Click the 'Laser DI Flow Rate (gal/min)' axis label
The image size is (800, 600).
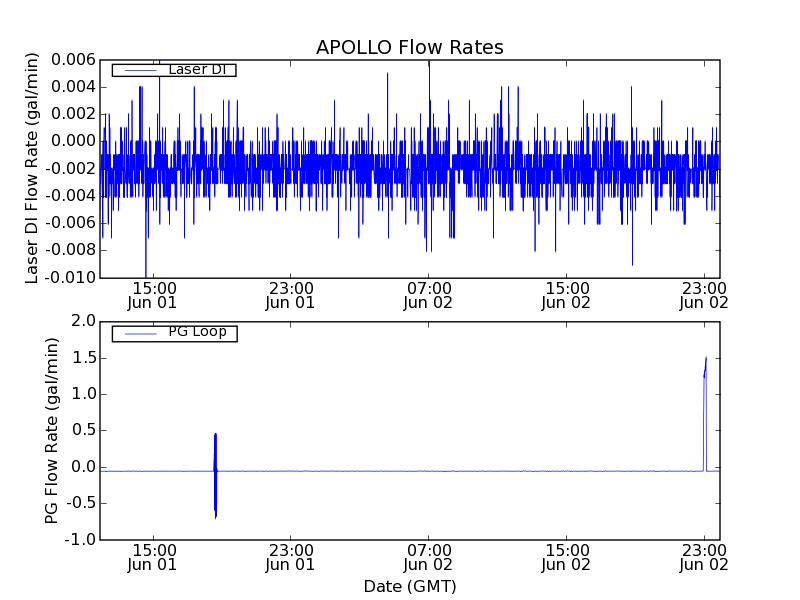click(x=32, y=168)
